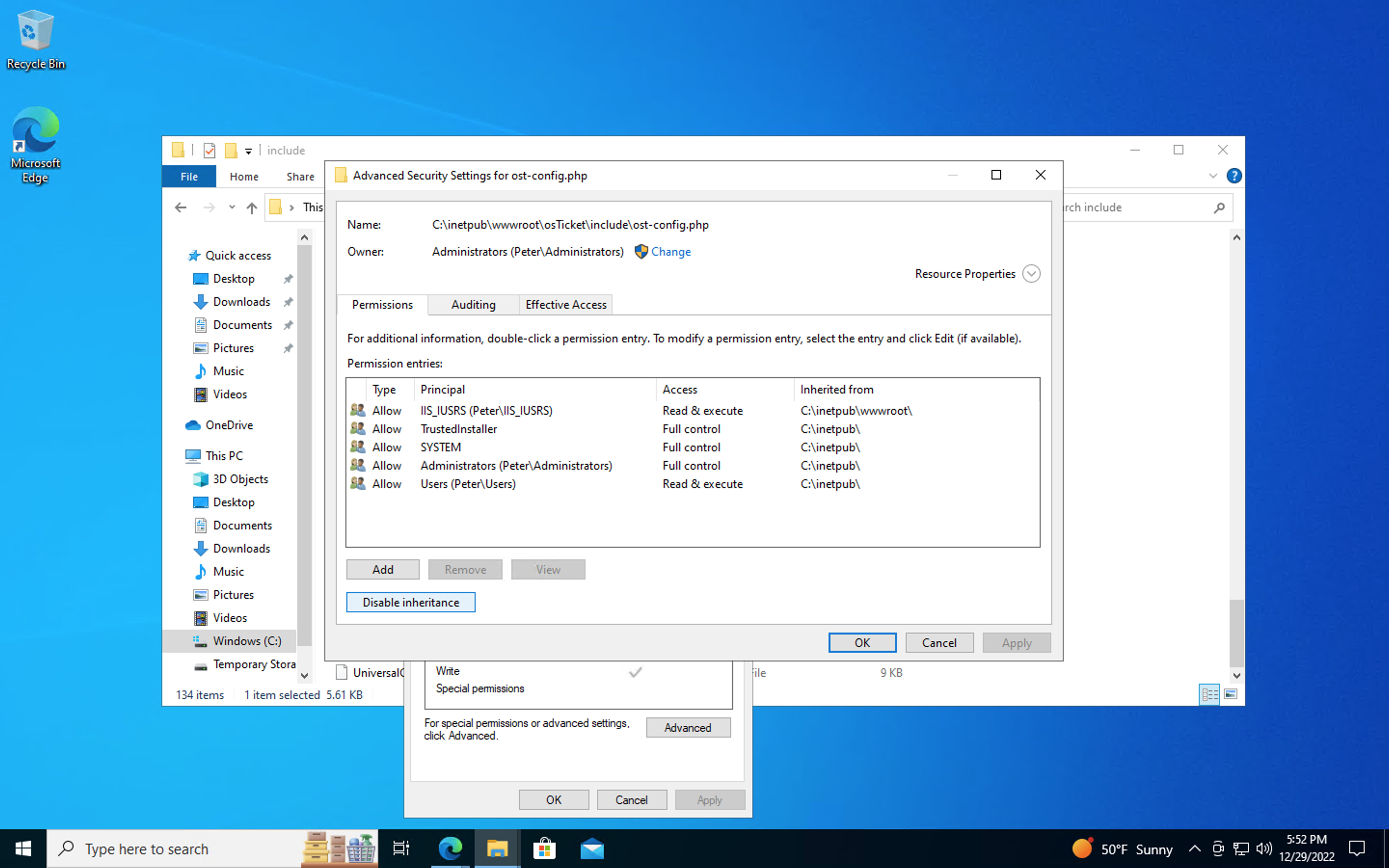
Task: Open the Effective Access tab
Action: 565,305
